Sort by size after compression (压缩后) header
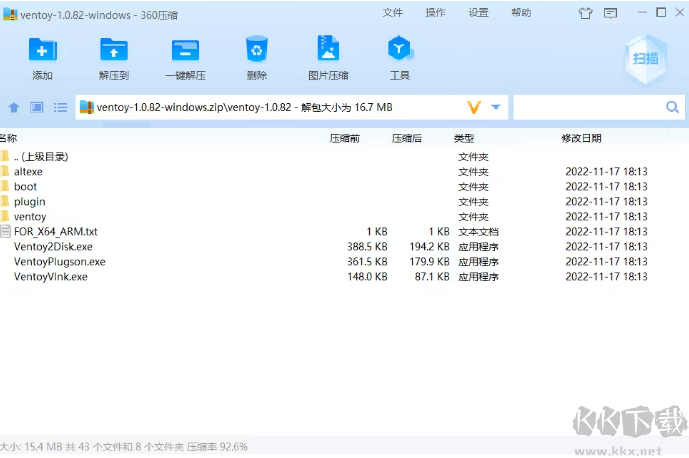This screenshot has width=689, height=458. [407, 138]
